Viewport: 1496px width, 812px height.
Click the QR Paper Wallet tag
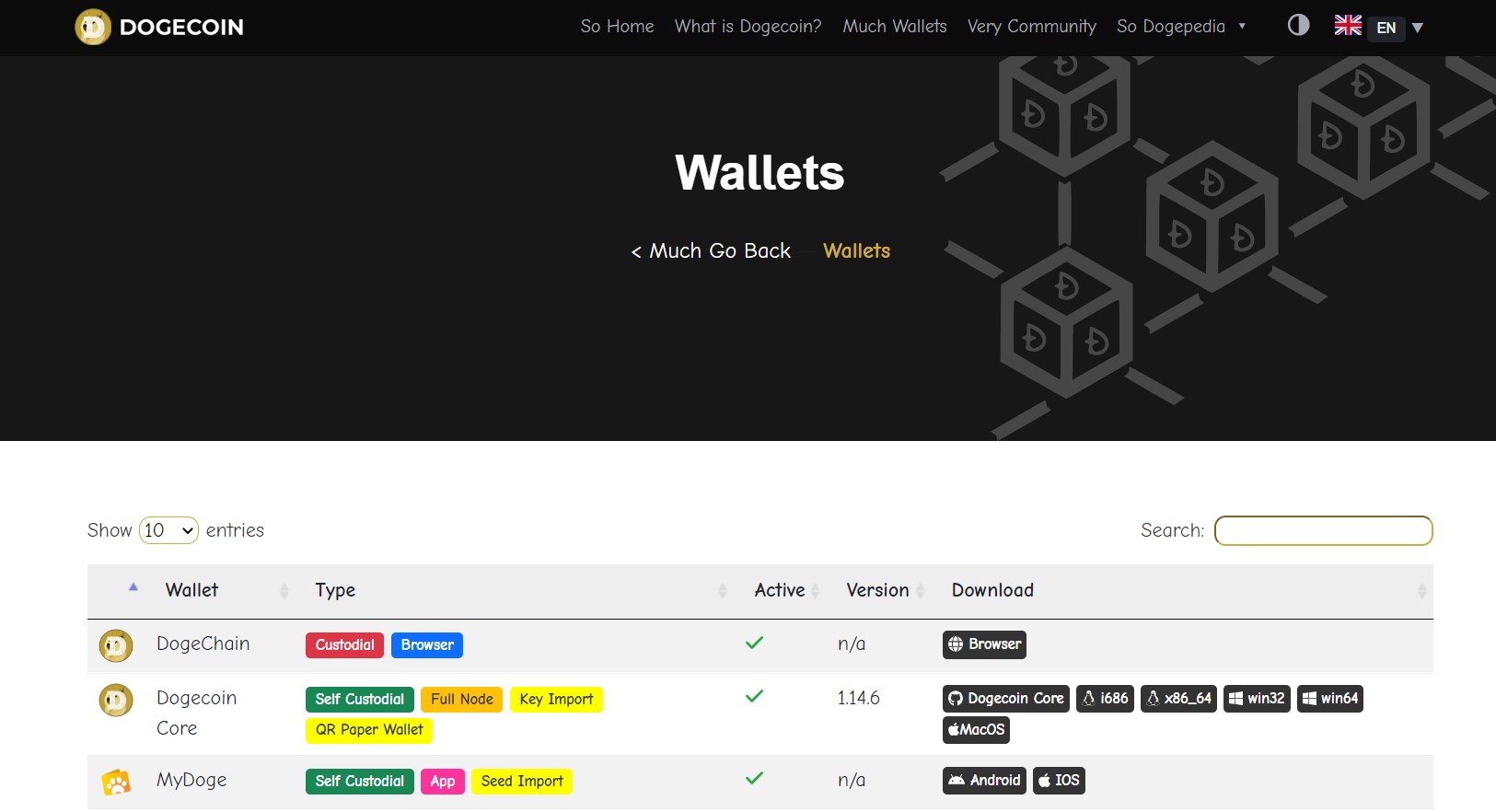[369, 730]
